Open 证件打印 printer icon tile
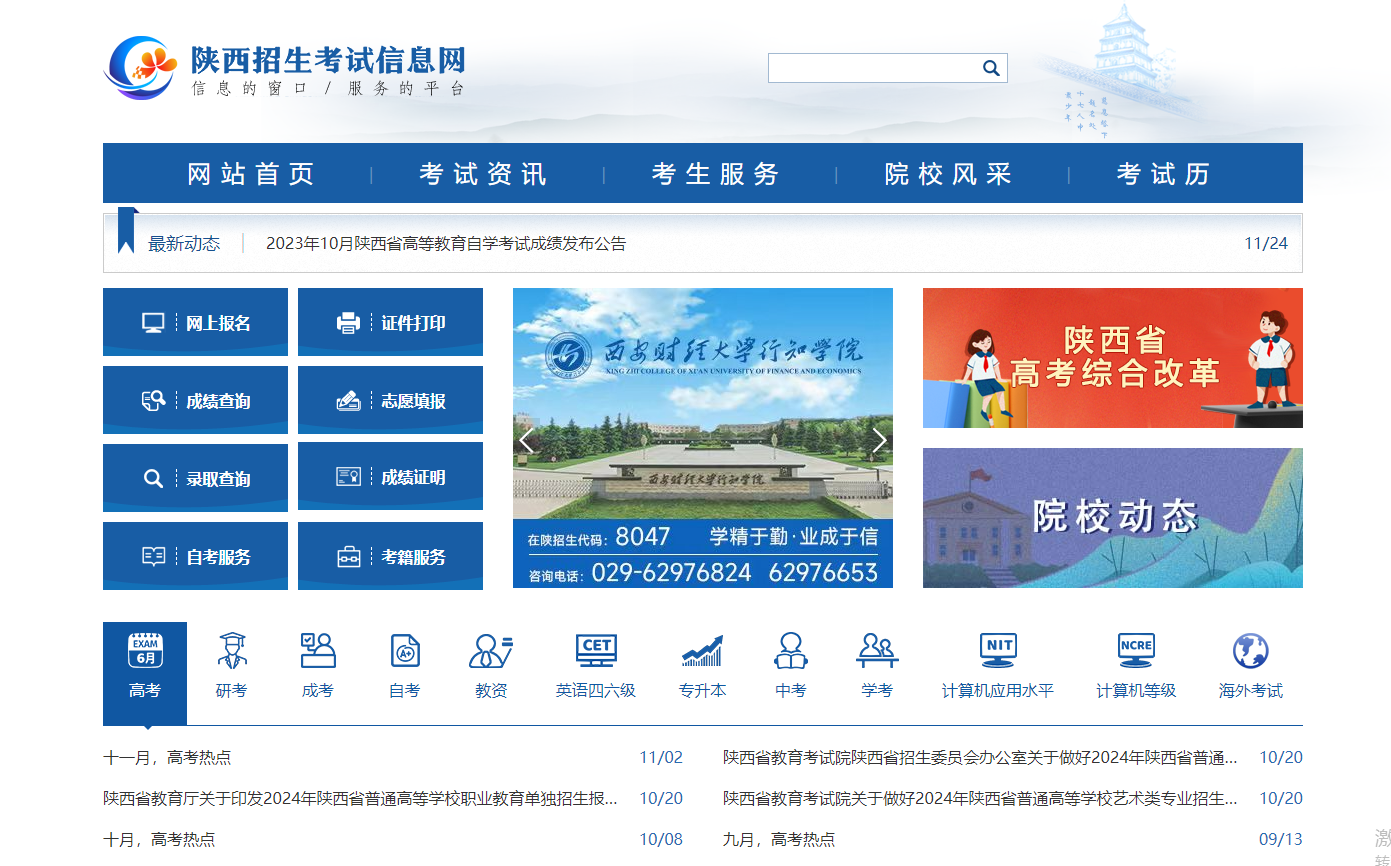This screenshot has height=866, width=1391. pos(390,322)
